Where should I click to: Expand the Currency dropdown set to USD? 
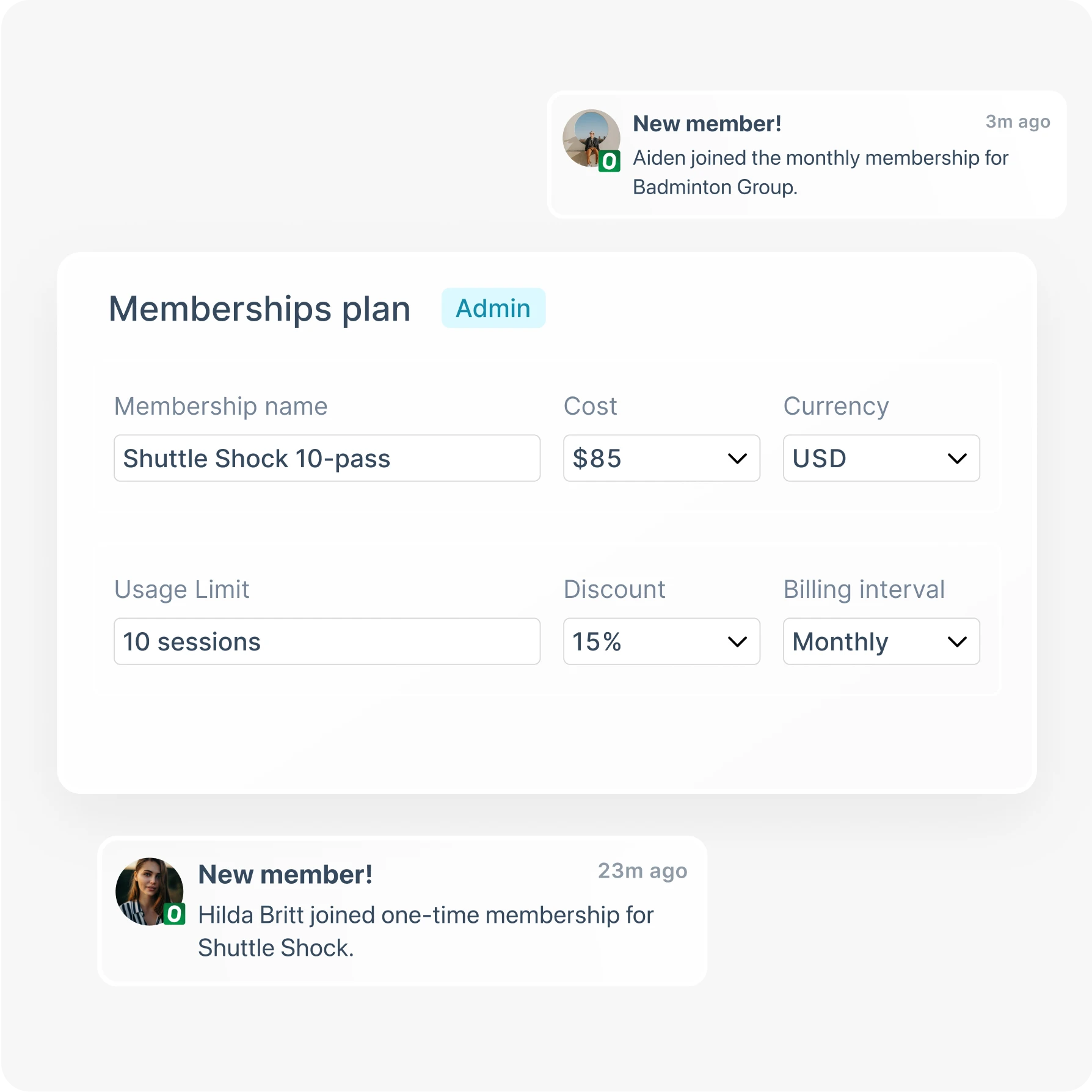coord(881,458)
